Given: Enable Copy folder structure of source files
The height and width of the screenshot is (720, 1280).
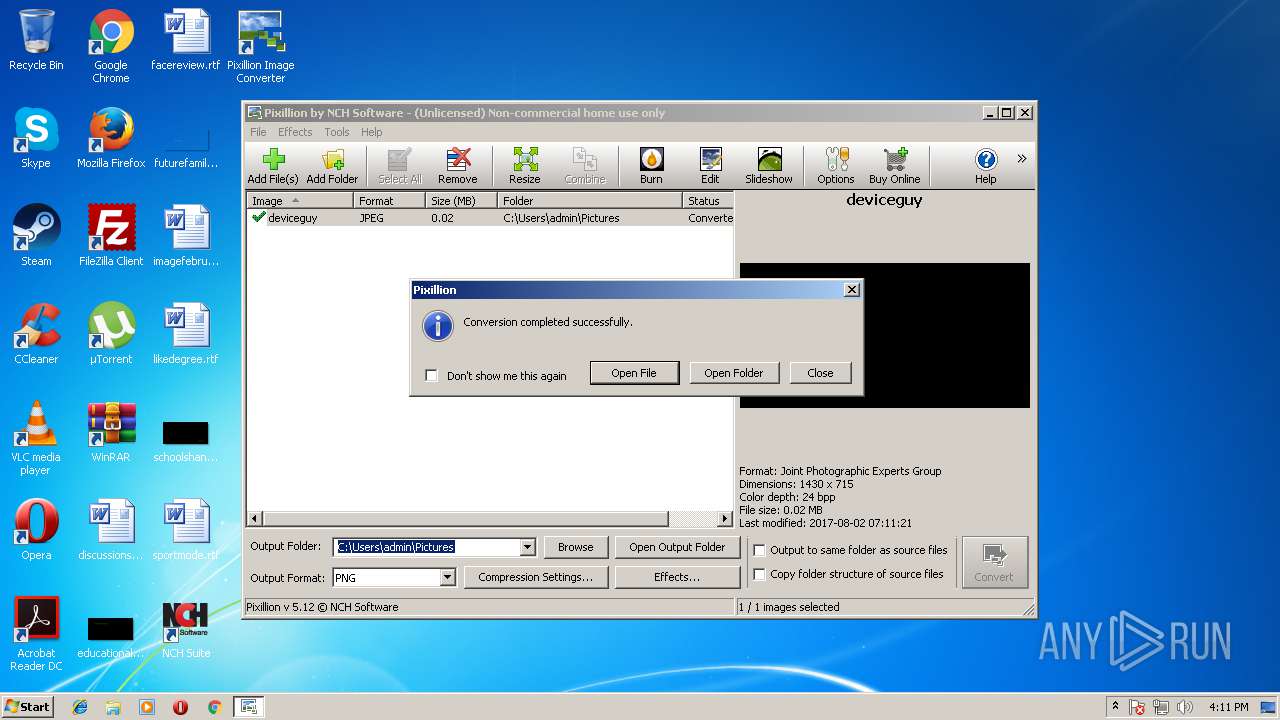Looking at the screenshot, I should pos(759,574).
